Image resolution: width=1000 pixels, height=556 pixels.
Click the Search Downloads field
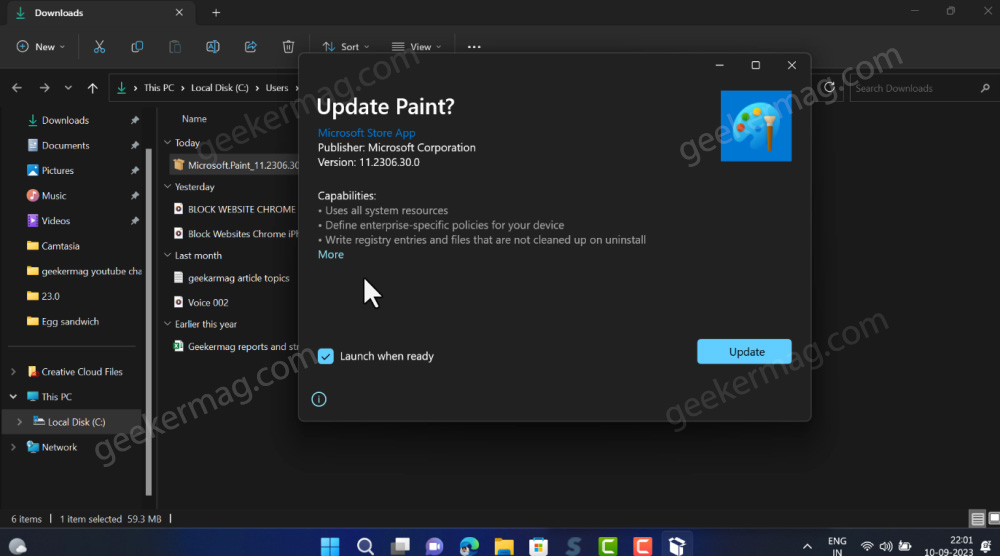click(x=922, y=88)
